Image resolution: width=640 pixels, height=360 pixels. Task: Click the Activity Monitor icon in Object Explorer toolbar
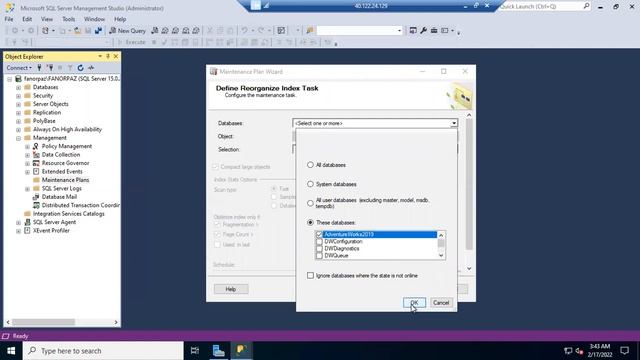91,68
